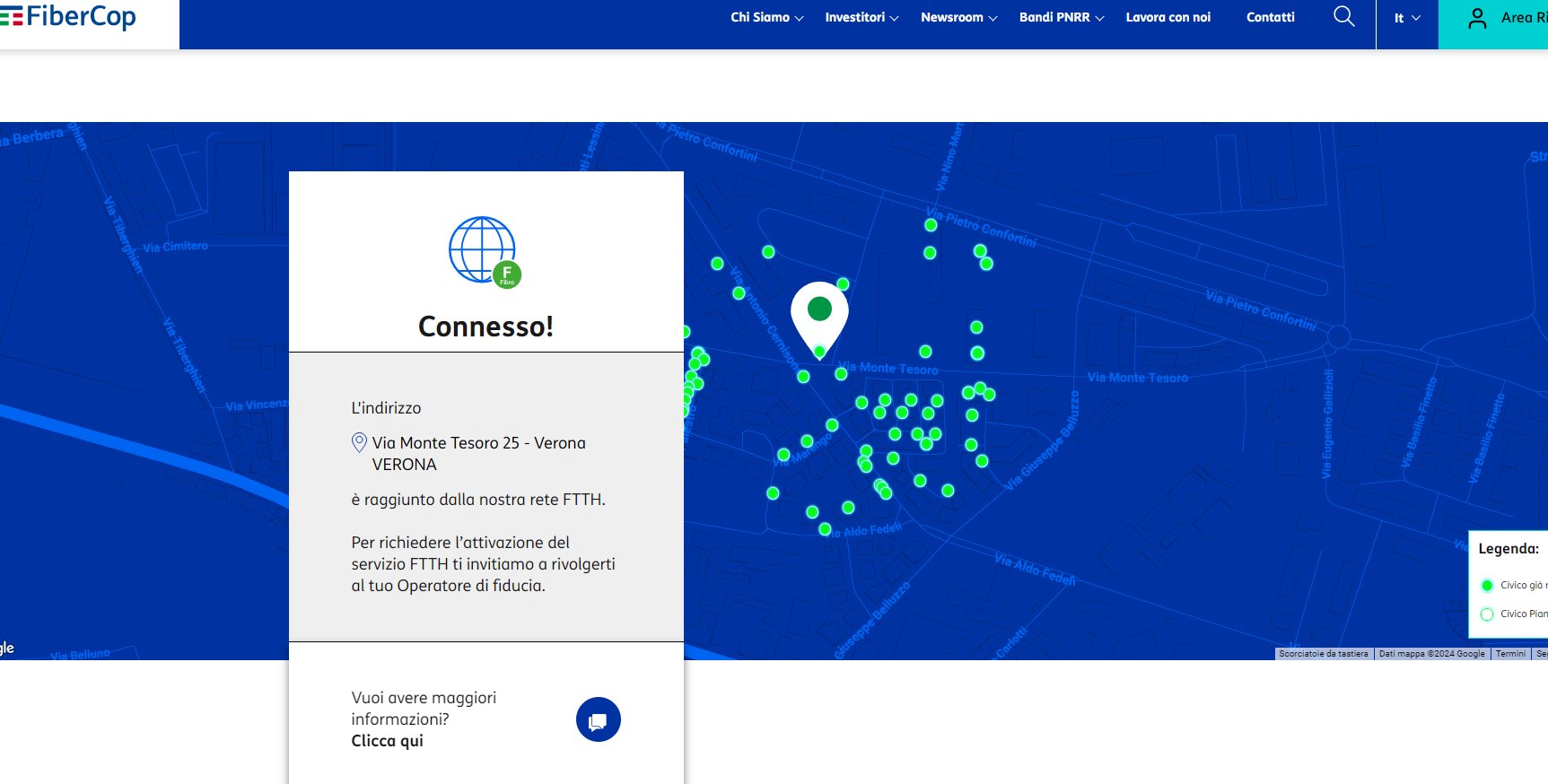Expand the Investitori dropdown
This screenshot has height=784, width=1548.
click(861, 17)
